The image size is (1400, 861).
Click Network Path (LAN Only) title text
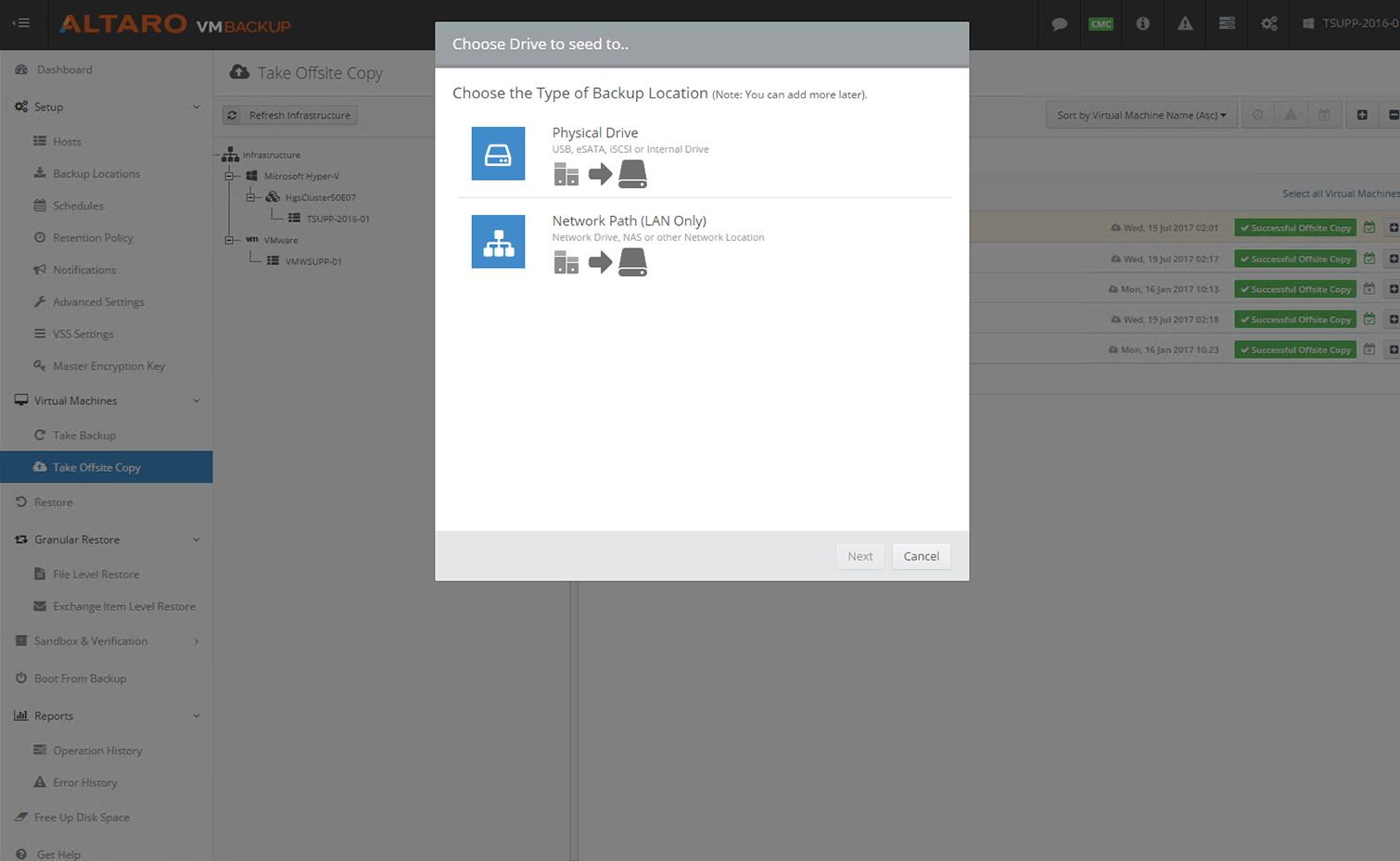tap(630, 221)
